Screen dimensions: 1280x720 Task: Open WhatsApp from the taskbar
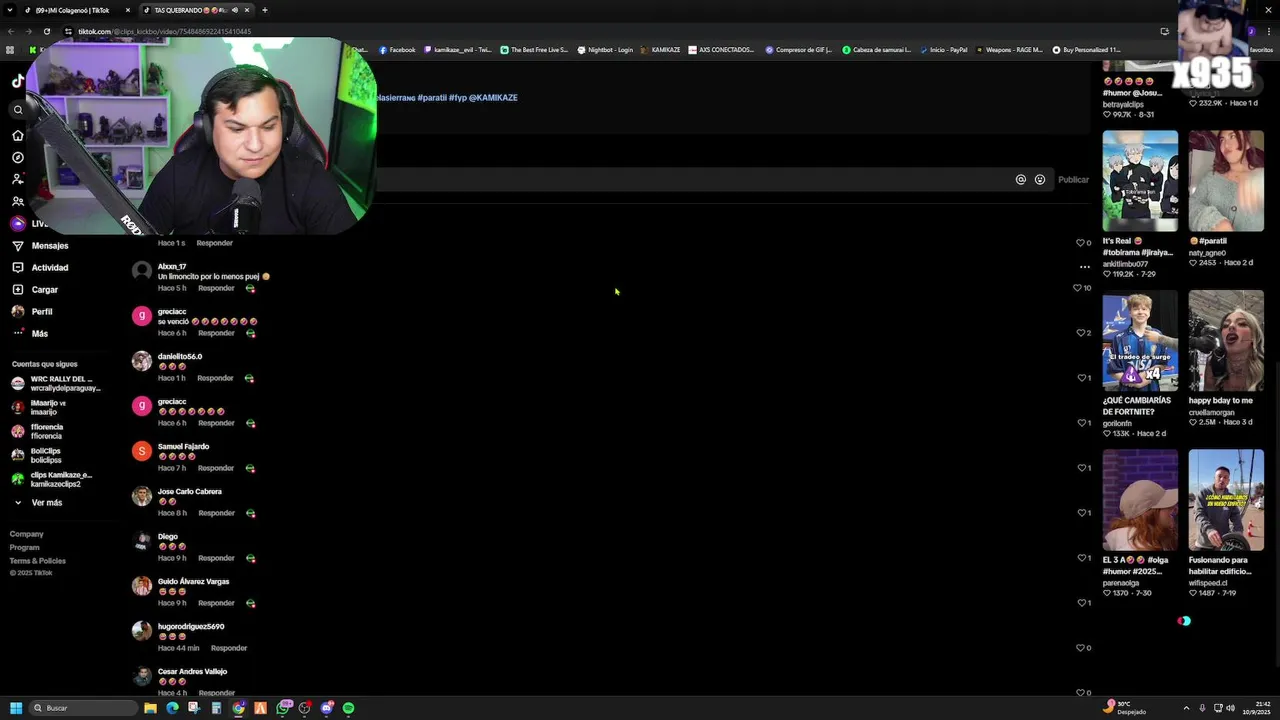pos(283,708)
